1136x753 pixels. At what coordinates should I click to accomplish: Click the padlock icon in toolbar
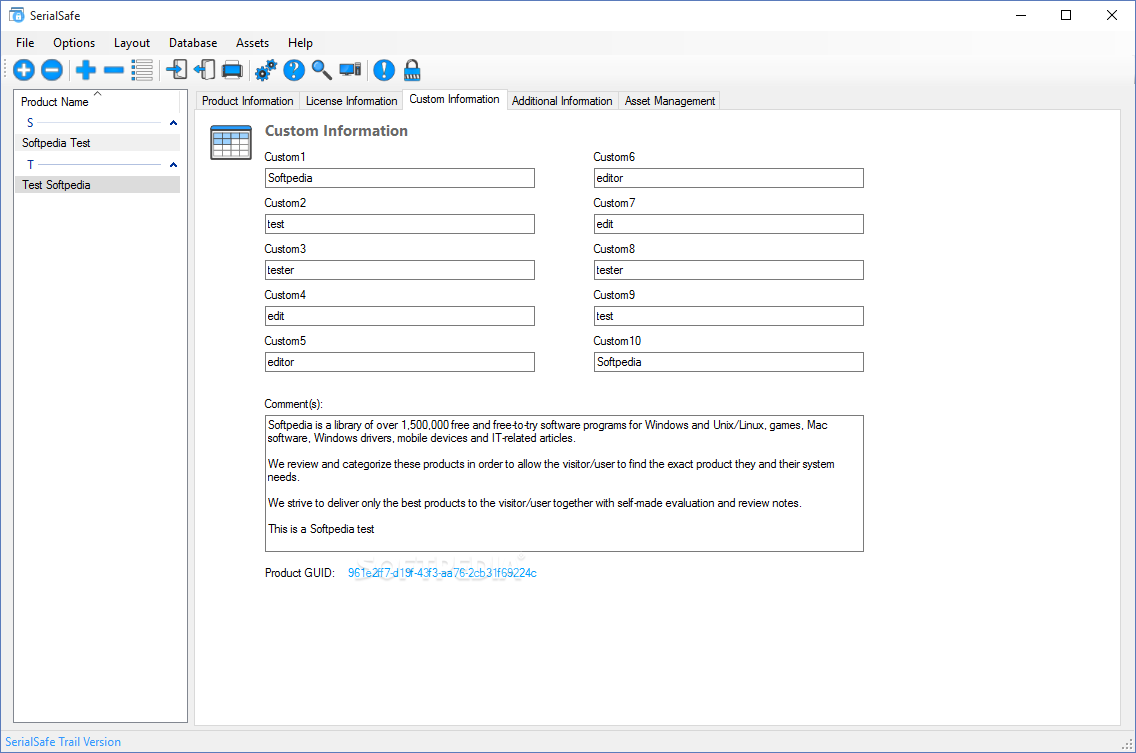click(x=412, y=70)
